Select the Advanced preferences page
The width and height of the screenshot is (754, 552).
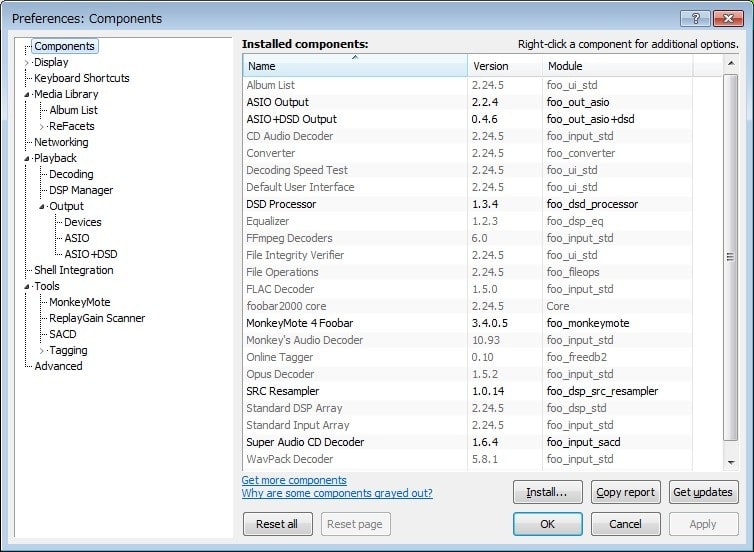click(x=58, y=366)
